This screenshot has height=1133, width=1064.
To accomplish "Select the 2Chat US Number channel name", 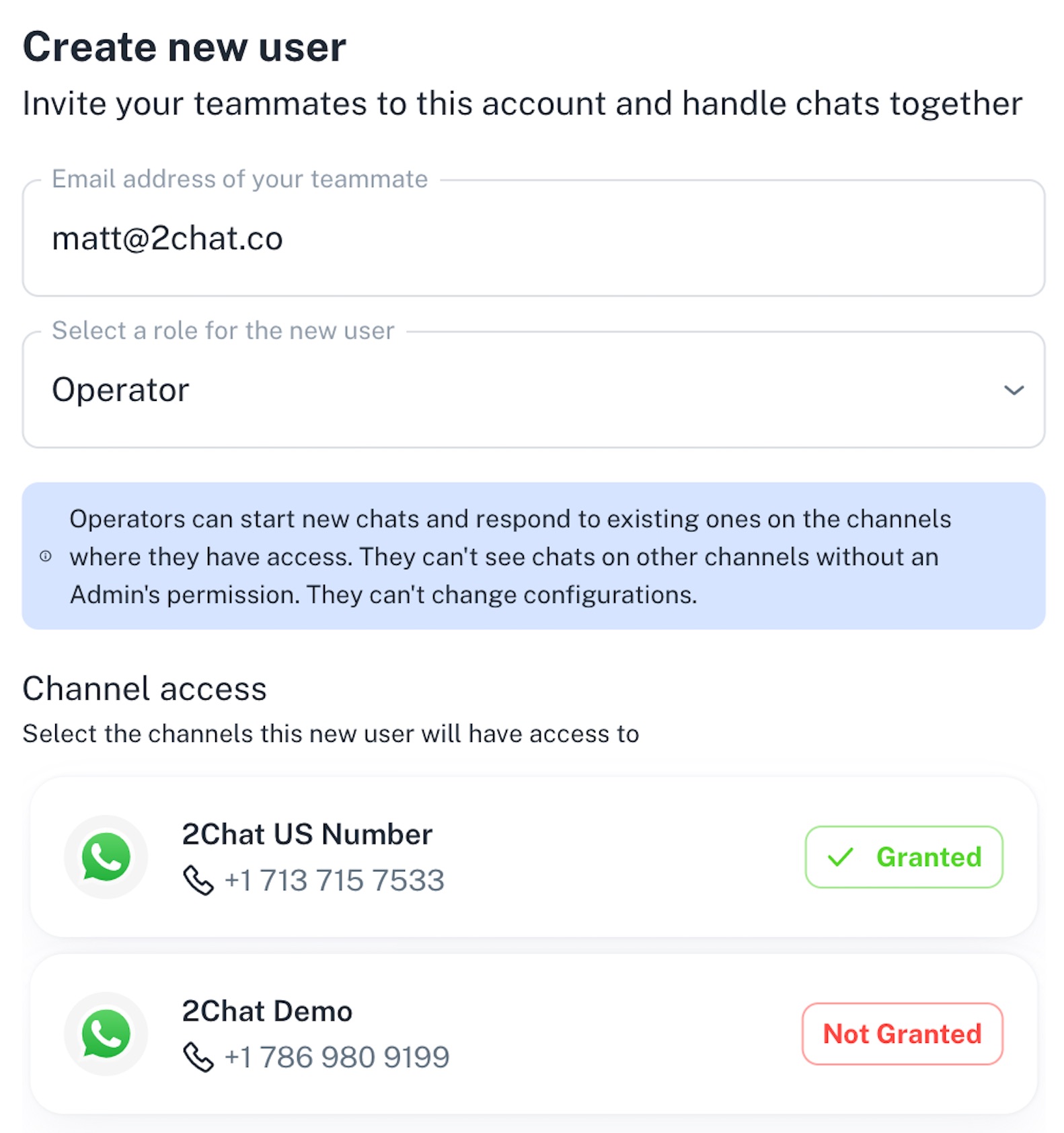I will pyautogui.click(x=307, y=834).
